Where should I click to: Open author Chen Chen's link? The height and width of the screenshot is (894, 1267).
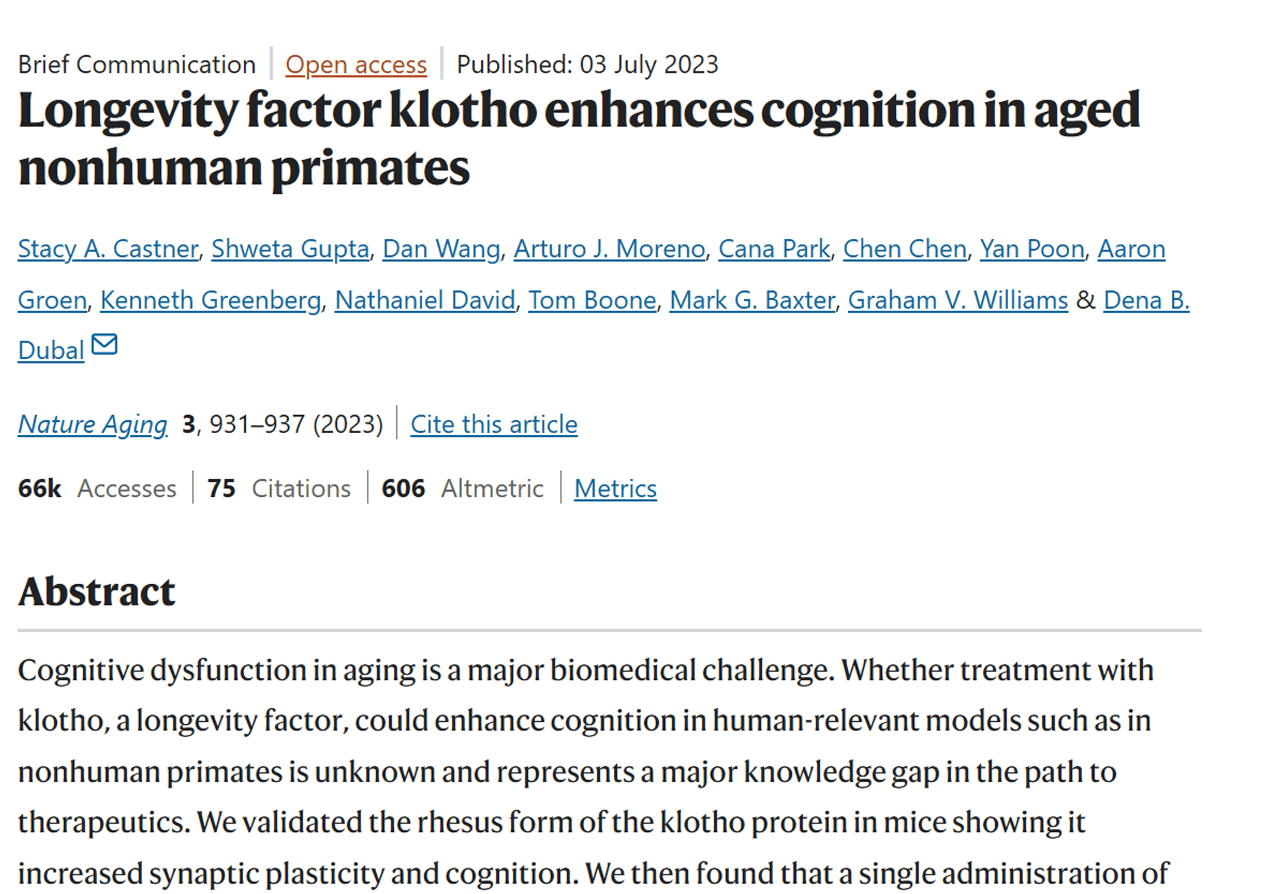pos(905,249)
